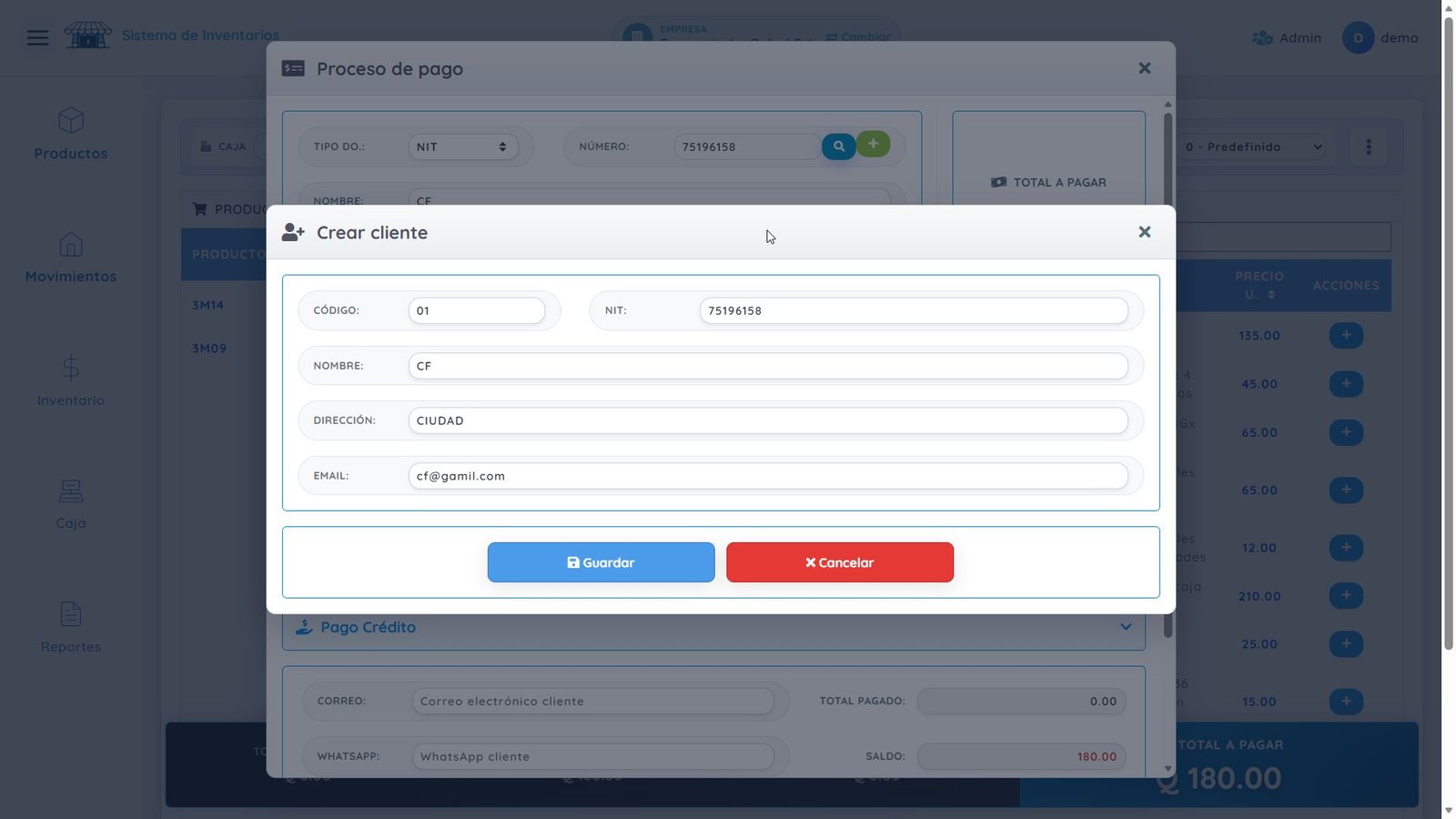Viewport: 1456px width, 819px height.
Task: Click the green add client plus icon
Action: click(874, 144)
